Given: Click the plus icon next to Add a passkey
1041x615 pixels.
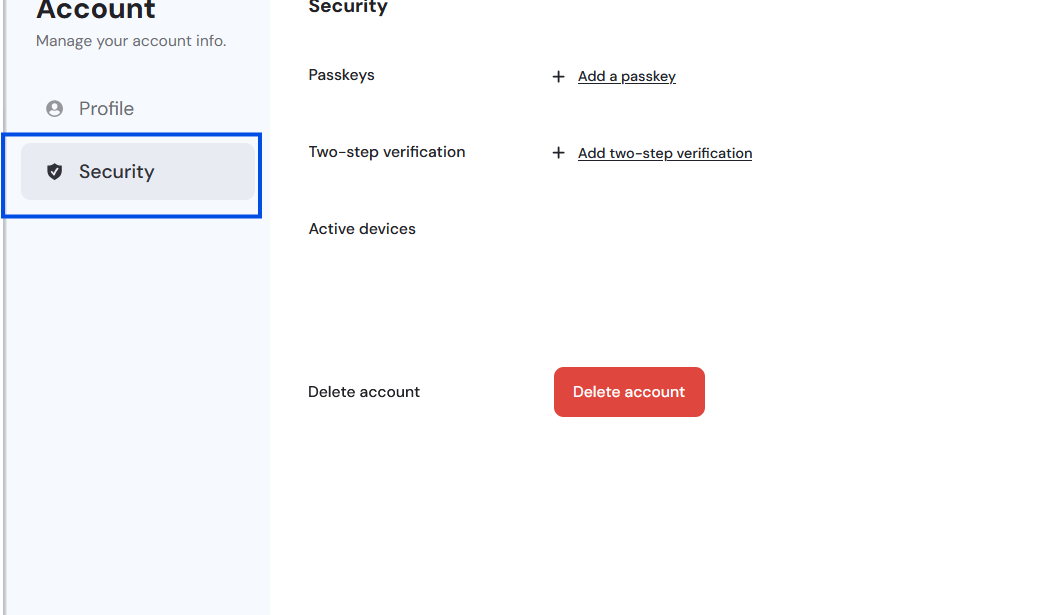Looking at the screenshot, I should tap(558, 76).
